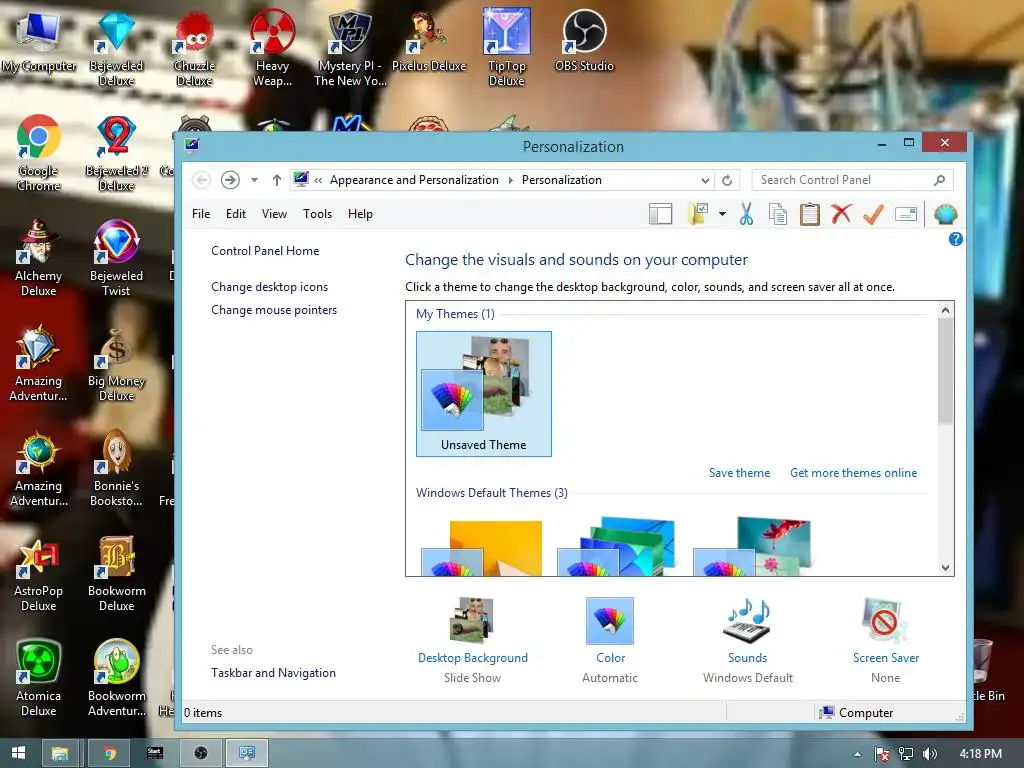
Task: Click the folder options icon in toolbar
Action: 698,214
